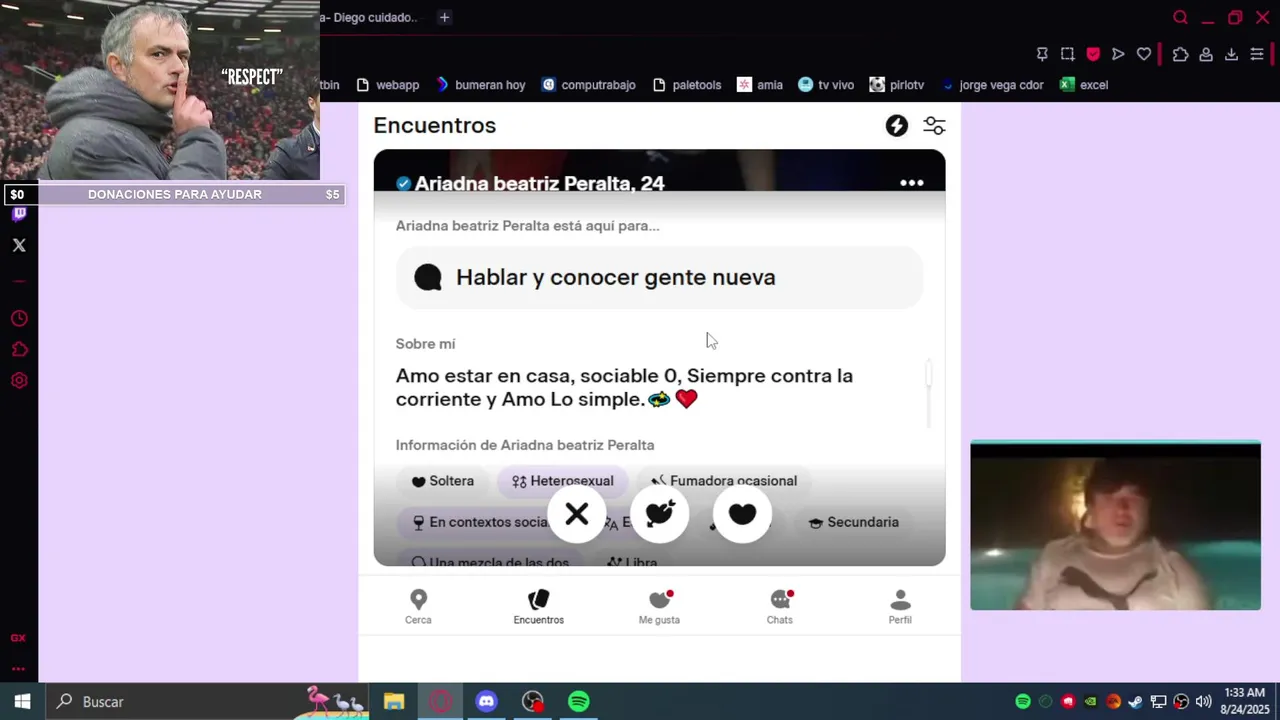Open the settings gear icon in the sidebar
Screen dimensions: 1280x720
pos(19,381)
